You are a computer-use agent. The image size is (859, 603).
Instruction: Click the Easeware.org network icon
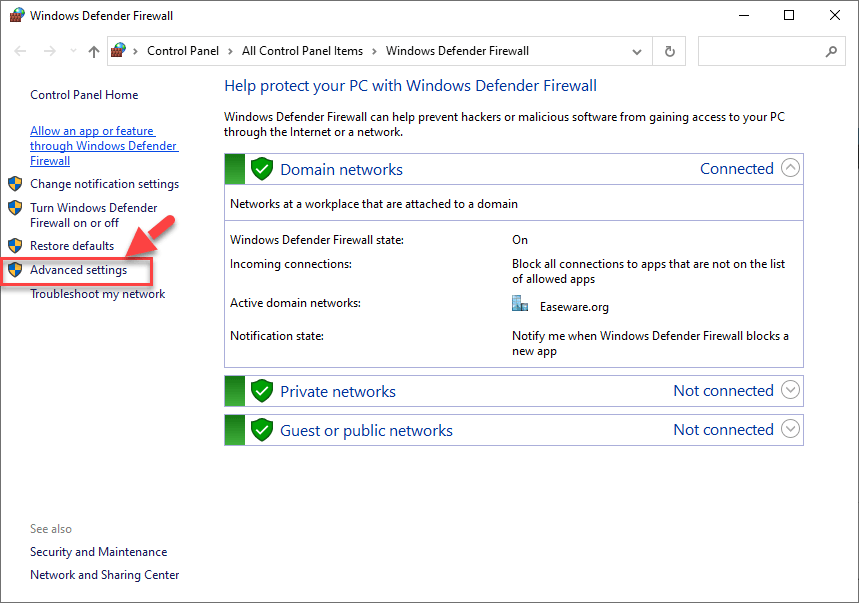click(520, 304)
